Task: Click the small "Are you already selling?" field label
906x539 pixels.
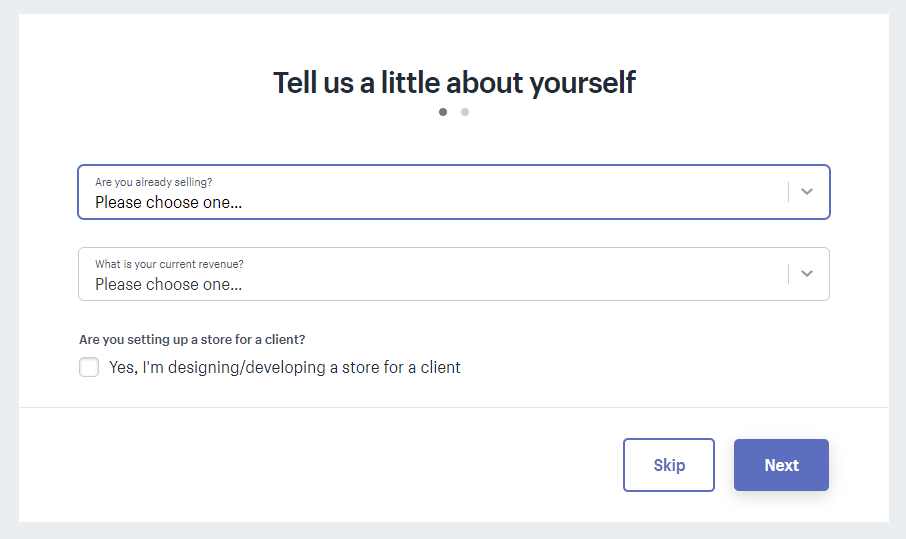Action: [153, 182]
